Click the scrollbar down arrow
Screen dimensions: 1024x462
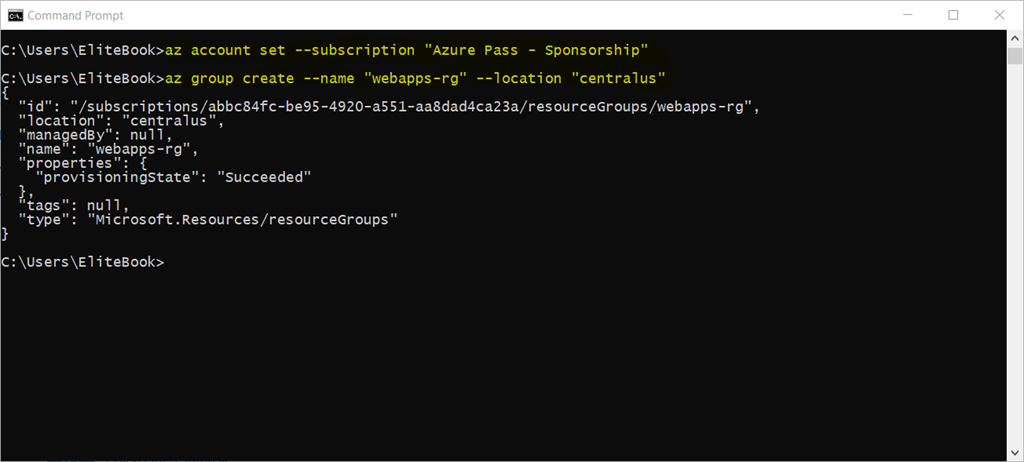tap(1014, 453)
